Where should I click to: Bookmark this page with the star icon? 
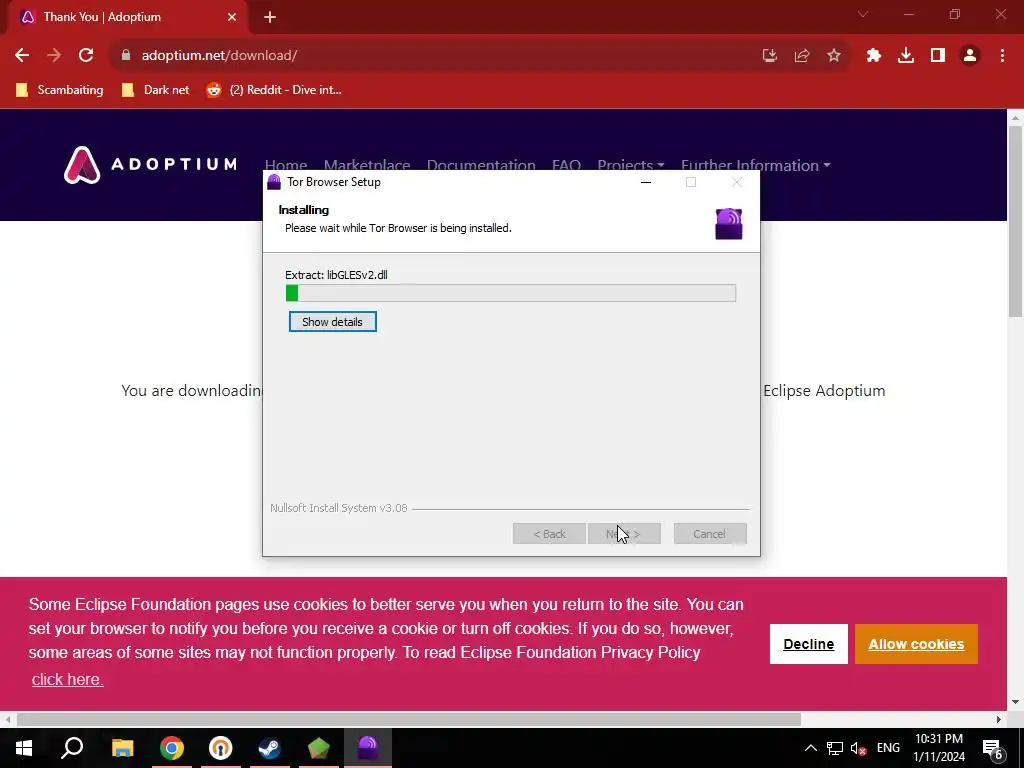pos(834,56)
